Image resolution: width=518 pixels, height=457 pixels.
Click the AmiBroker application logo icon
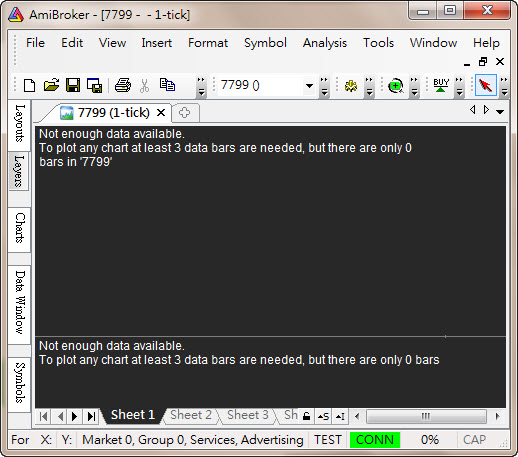click(16, 15)
